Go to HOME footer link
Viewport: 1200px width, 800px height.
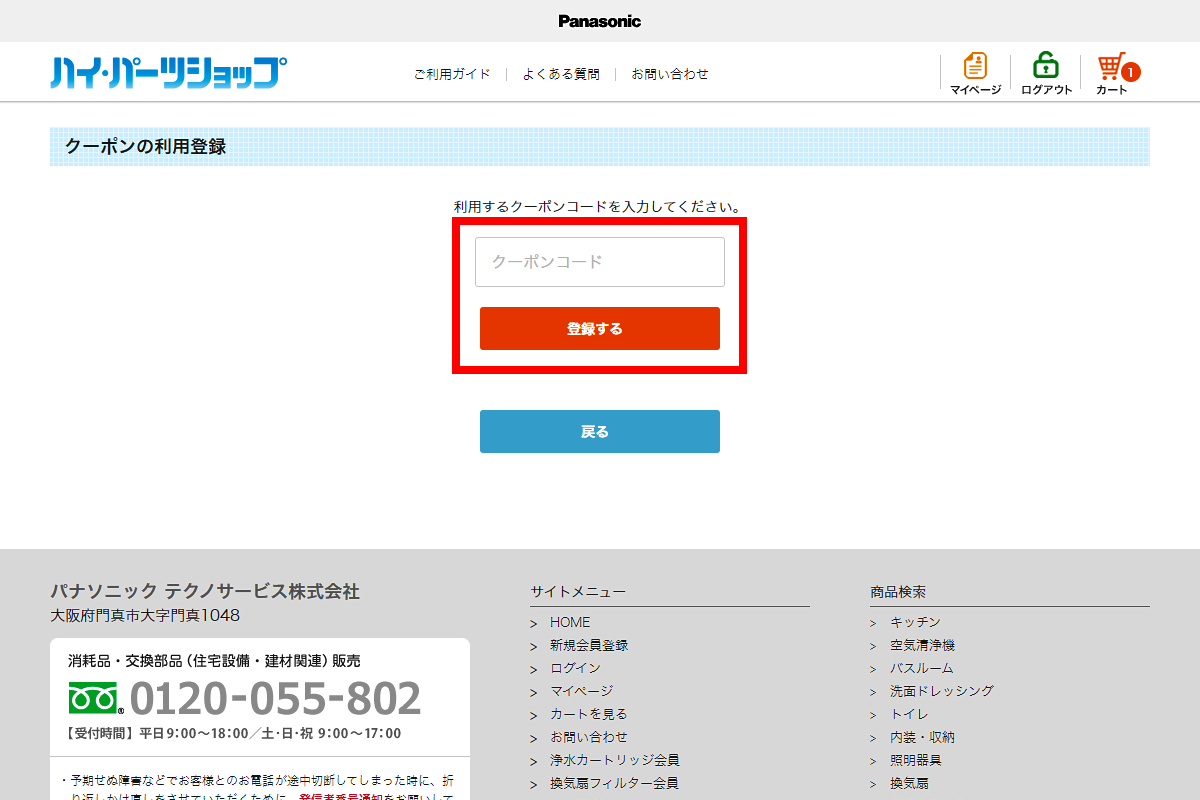point(570,622)
